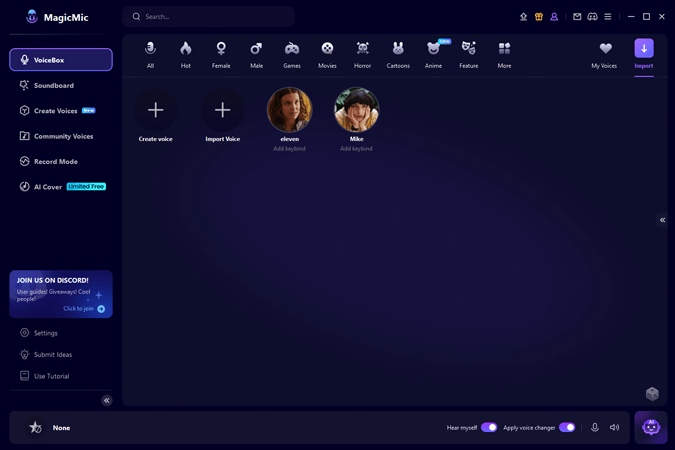Screen dimensions: 675x450
Task: Select the All voices category icon
Action: 150,49
